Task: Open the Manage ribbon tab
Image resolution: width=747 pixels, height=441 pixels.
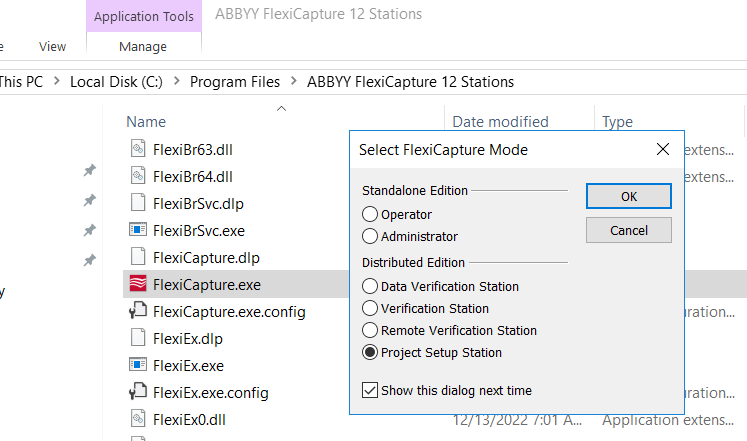Action: 143,47
